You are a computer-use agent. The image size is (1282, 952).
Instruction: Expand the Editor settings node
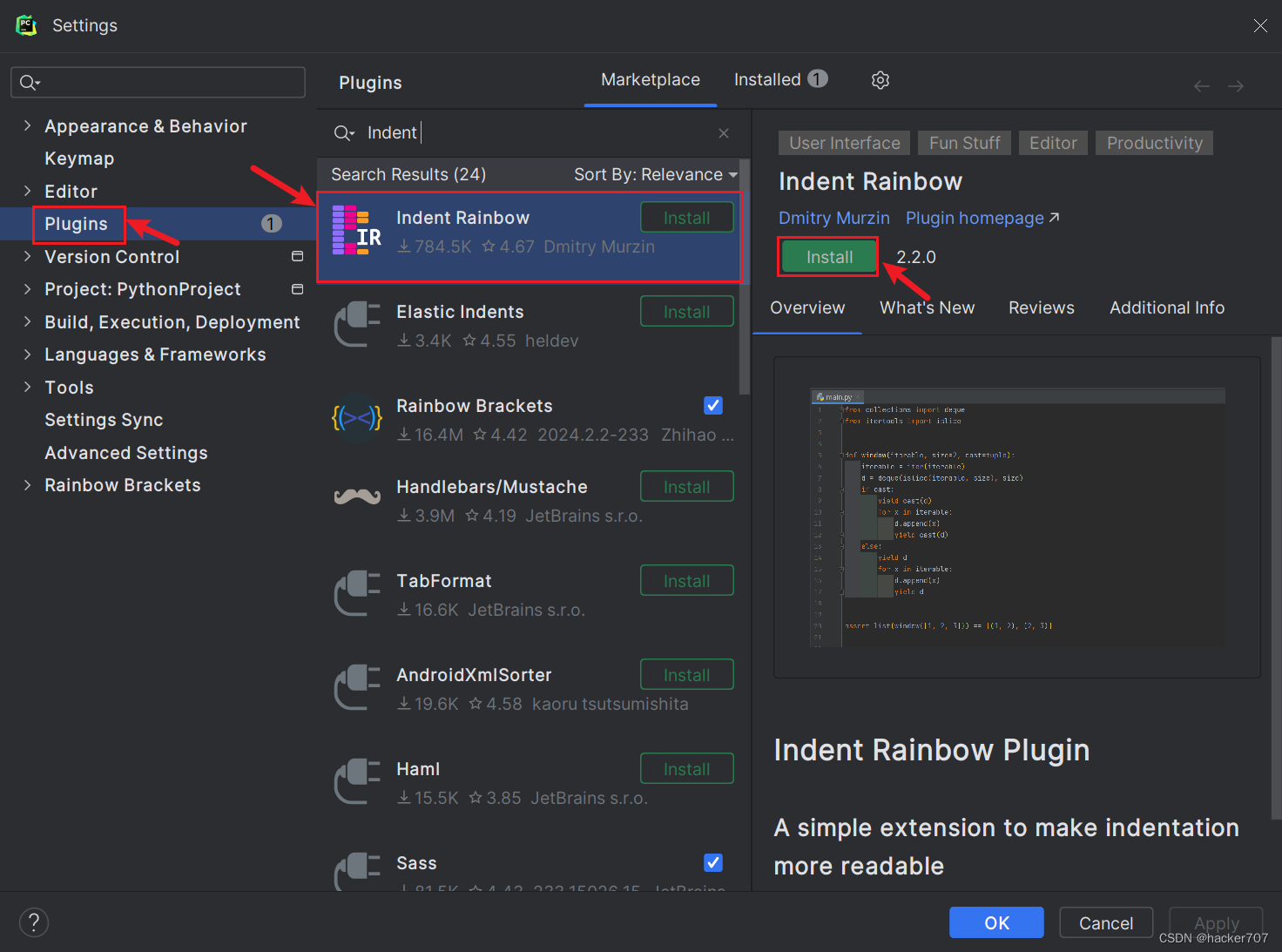(x=27, y=191)
